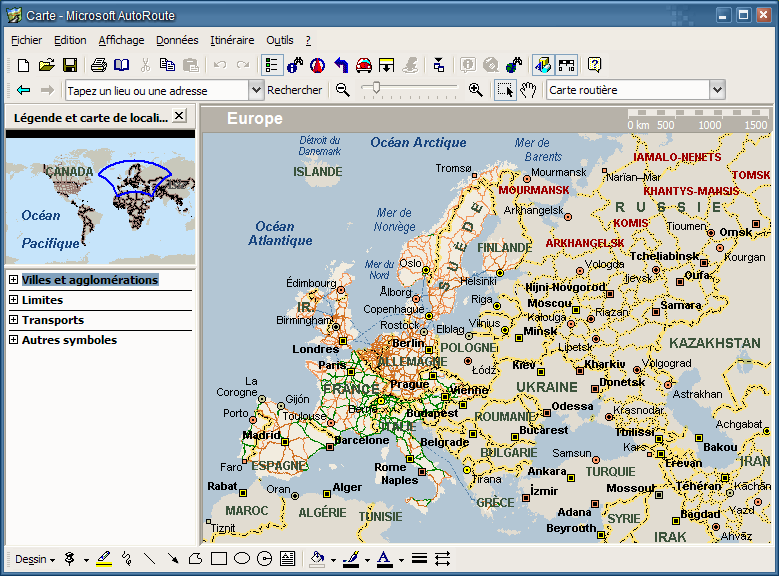Select the rectangle drawing tool
This screenshot has height=576, width=779.
219,559
